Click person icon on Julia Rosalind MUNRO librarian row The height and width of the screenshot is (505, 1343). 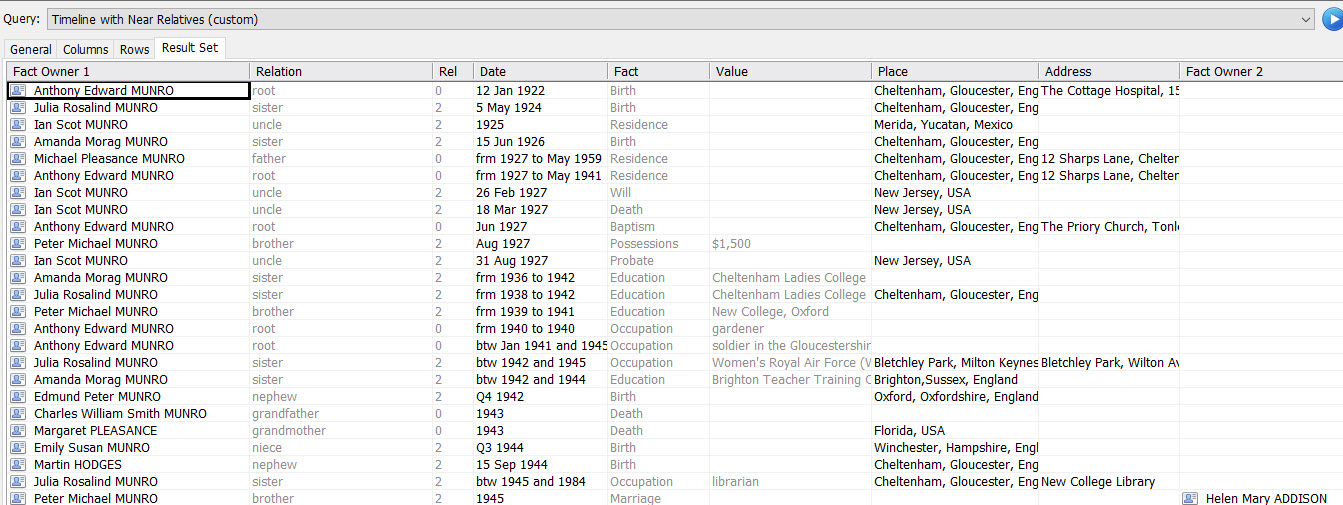tap(18, 481)
